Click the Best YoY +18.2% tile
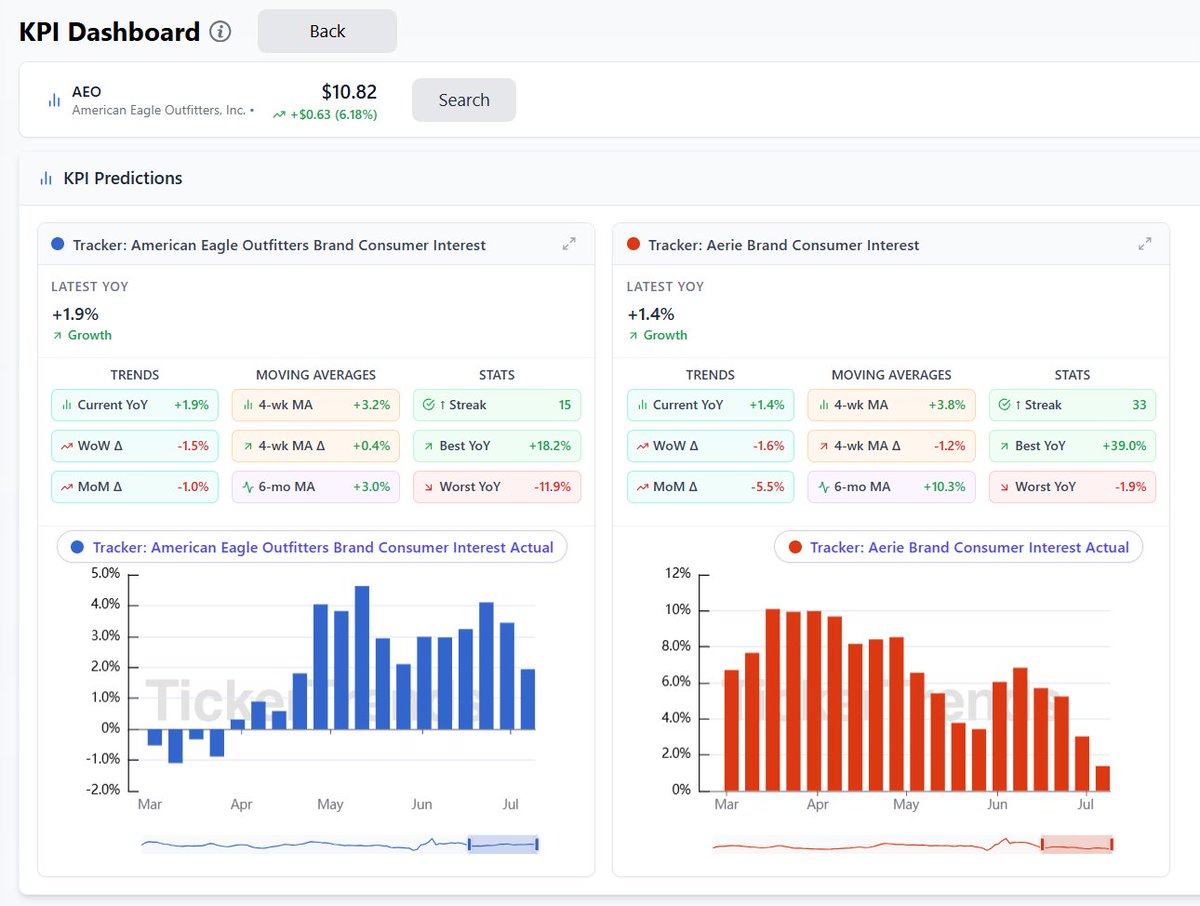This screenshot has width=1200, height=906. (x=496, y=446)
